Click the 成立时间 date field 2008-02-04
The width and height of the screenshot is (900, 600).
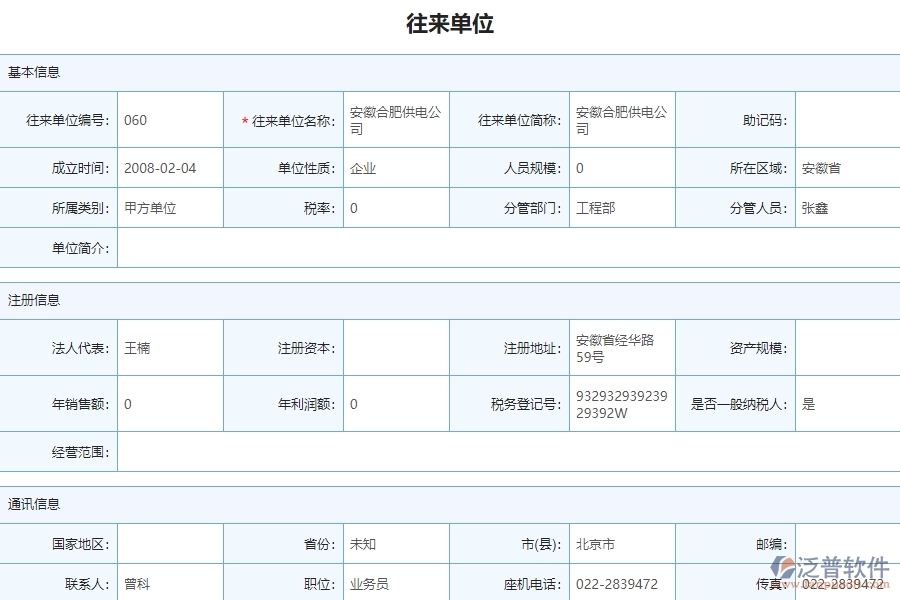(x=170, y=168)
